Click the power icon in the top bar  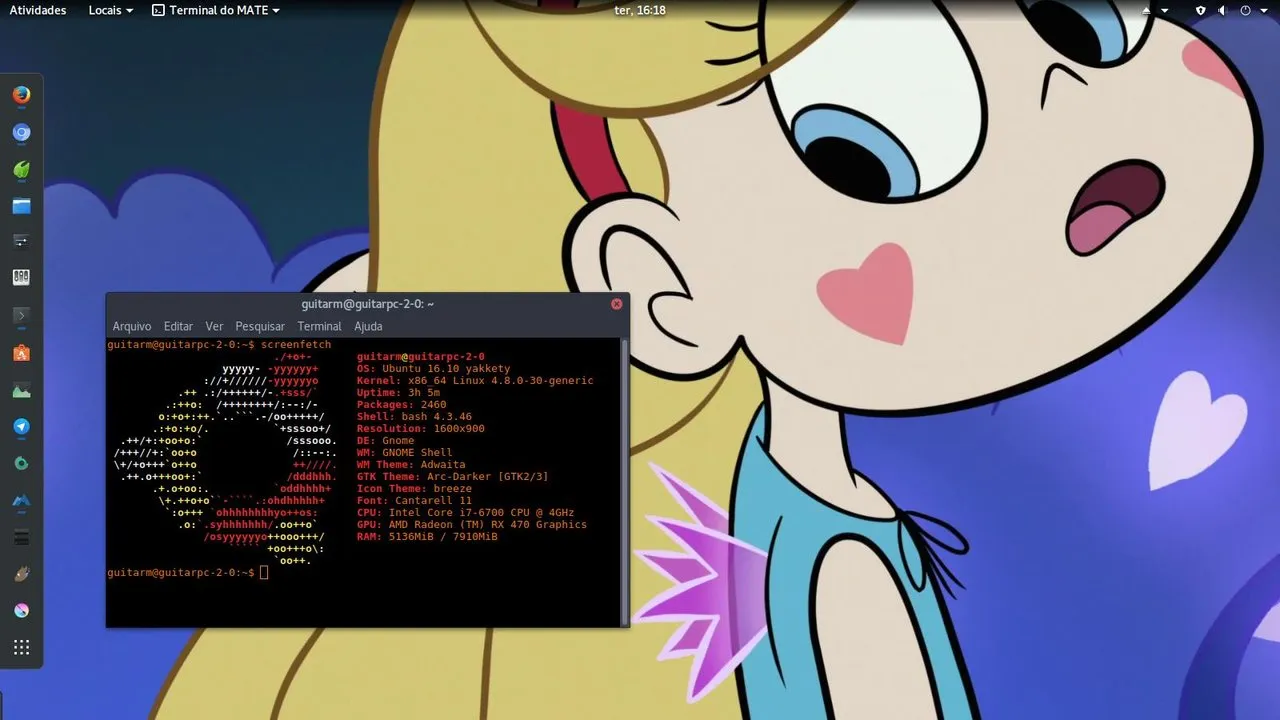1245,10
